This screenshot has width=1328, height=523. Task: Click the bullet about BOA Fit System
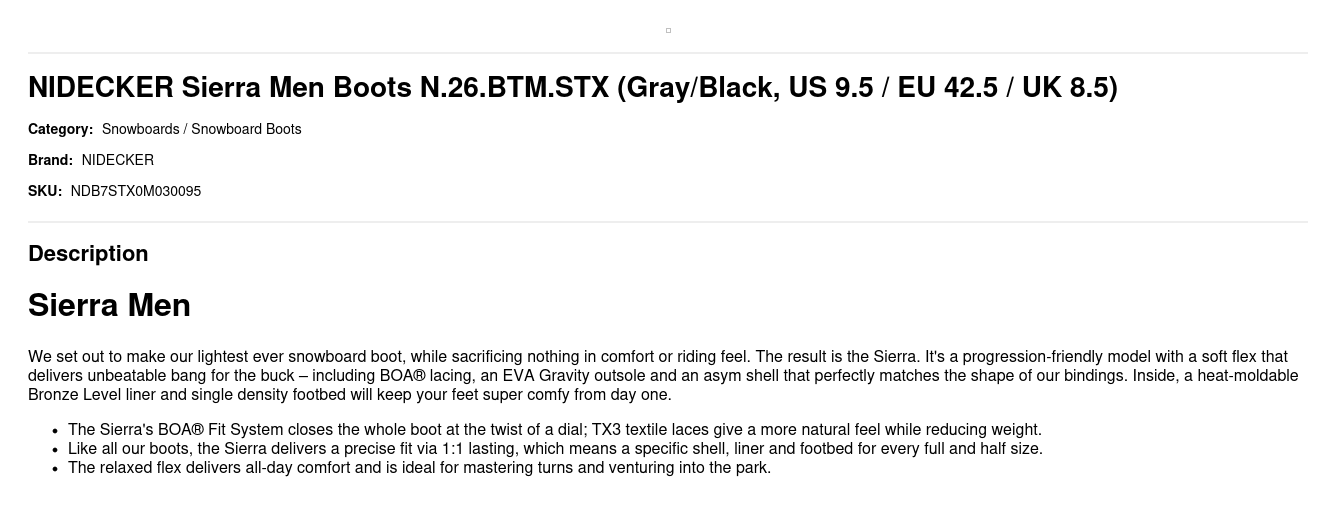554,430
